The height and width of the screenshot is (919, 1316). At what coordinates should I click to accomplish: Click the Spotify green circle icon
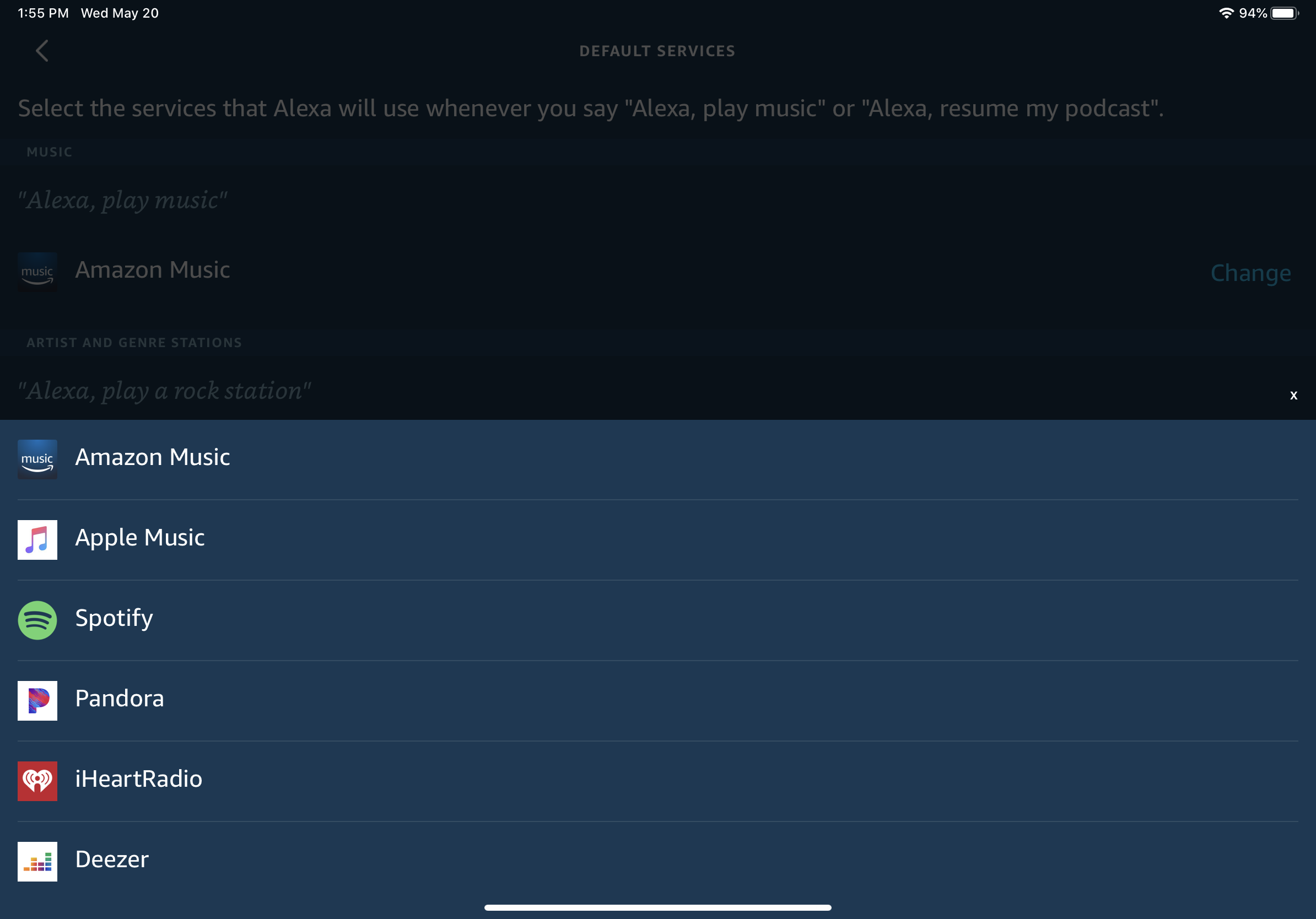tap(38, 617)
